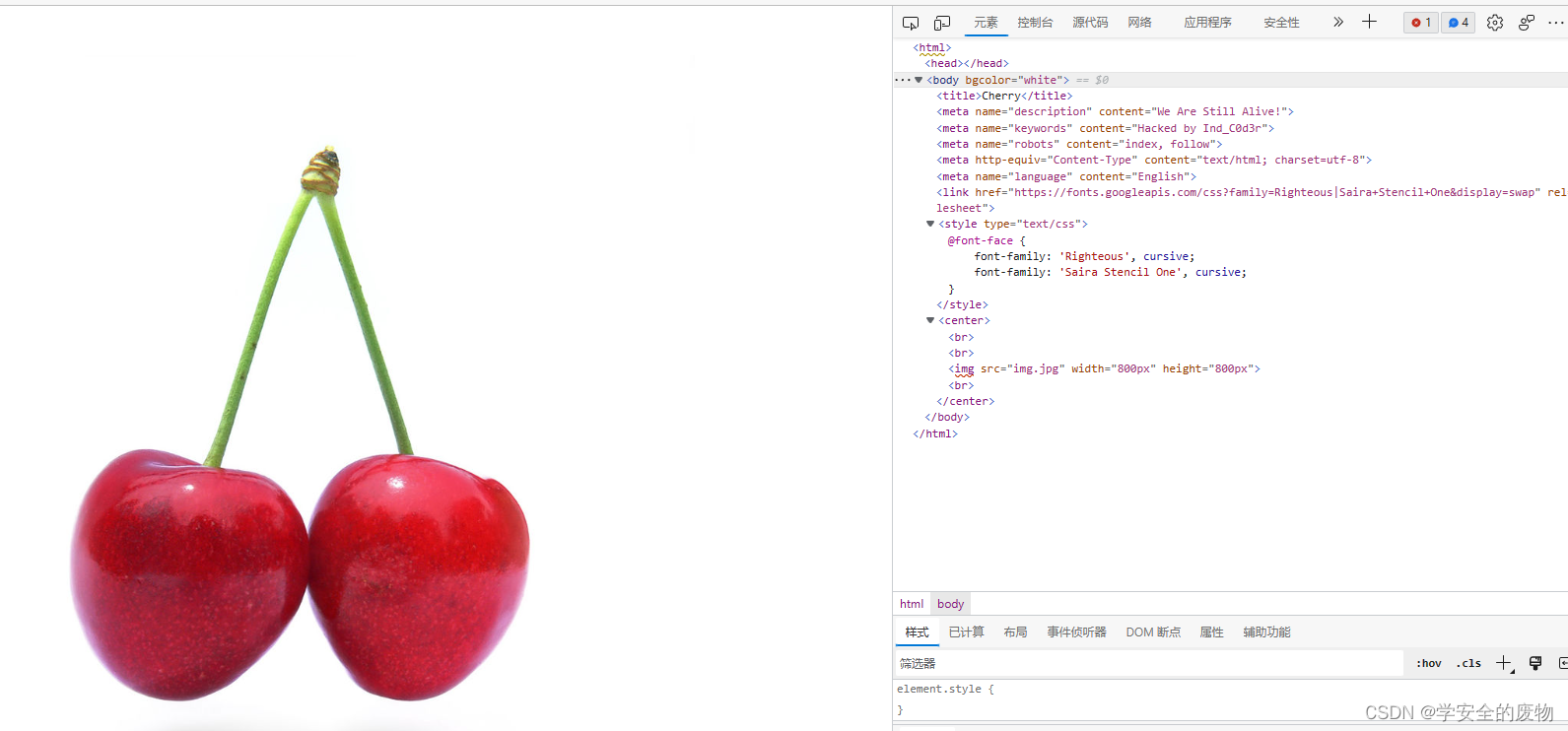Viewport: 1568px width, 731px height.
Task: Click the plus icon to add a tool tab
Action: (1369, 22)
